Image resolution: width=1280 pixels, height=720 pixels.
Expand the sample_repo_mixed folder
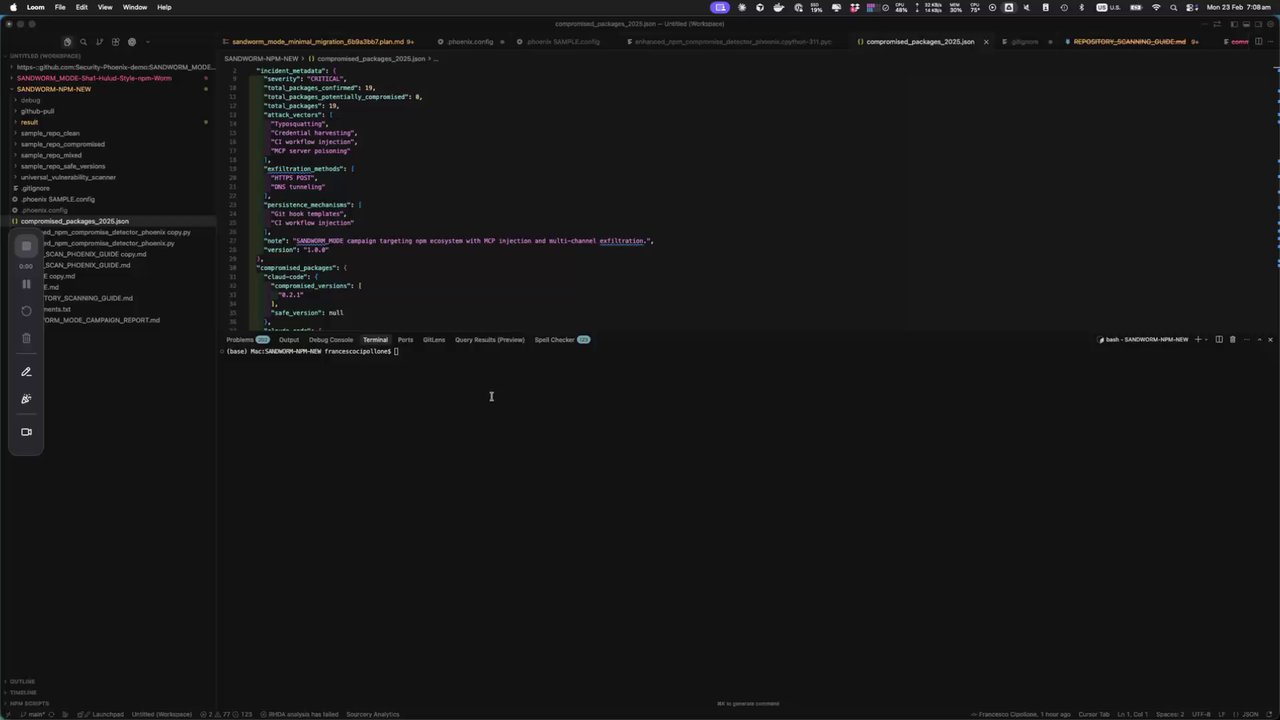pos(51,155)
